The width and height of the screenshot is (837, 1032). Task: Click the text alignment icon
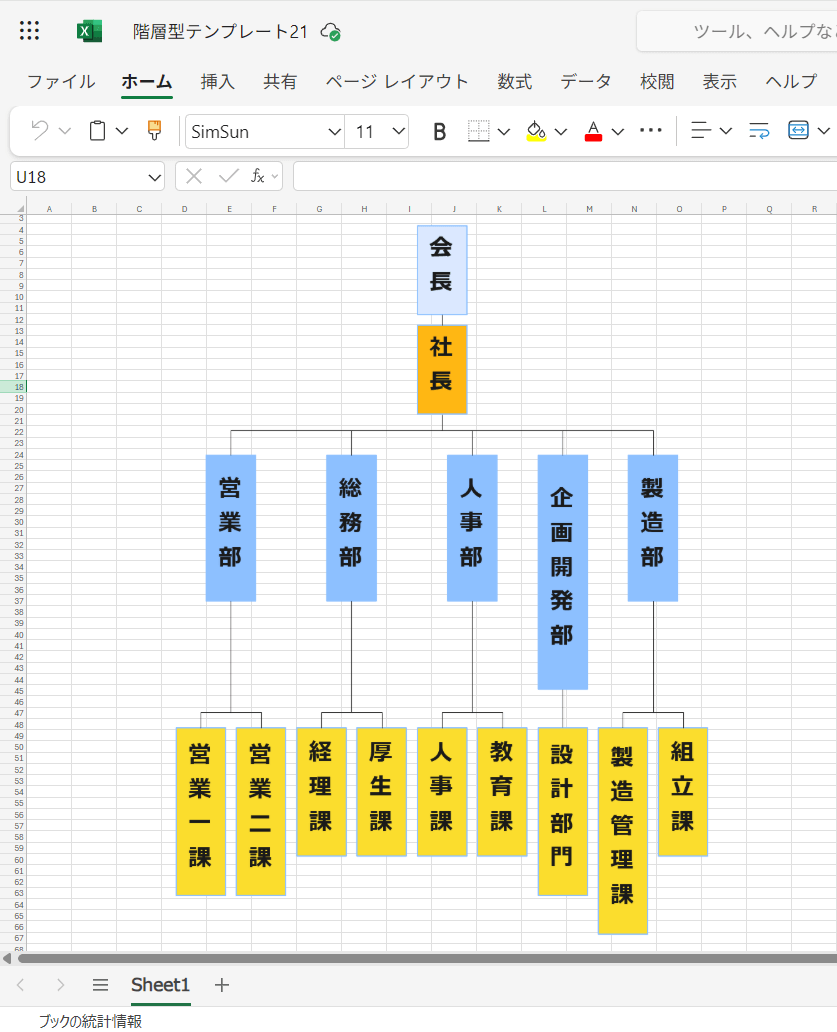point(701,130)
